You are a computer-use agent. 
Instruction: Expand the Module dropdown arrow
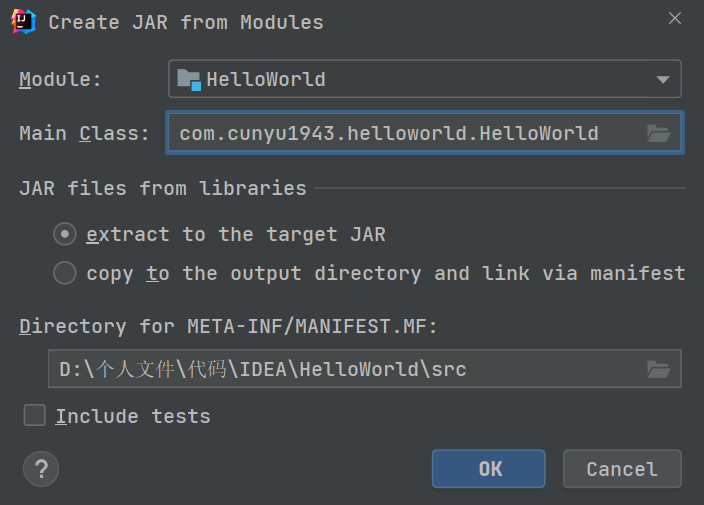pos(662,80)
